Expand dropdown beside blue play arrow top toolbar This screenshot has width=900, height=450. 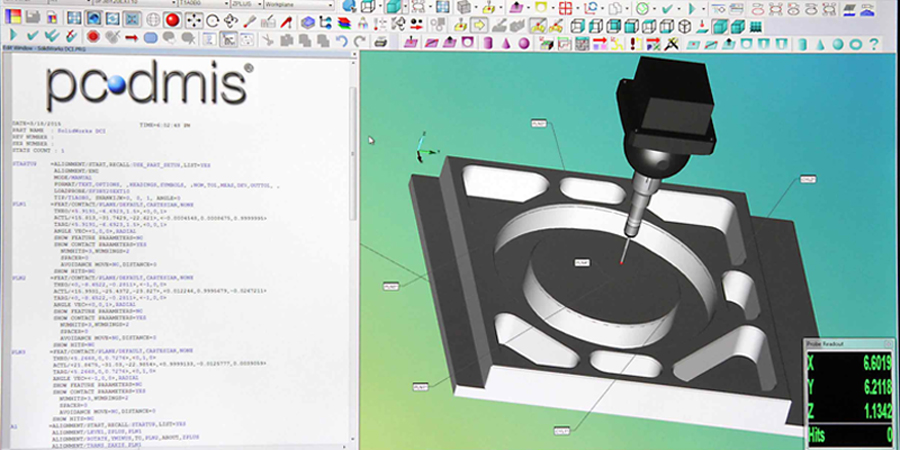[703, 9]
